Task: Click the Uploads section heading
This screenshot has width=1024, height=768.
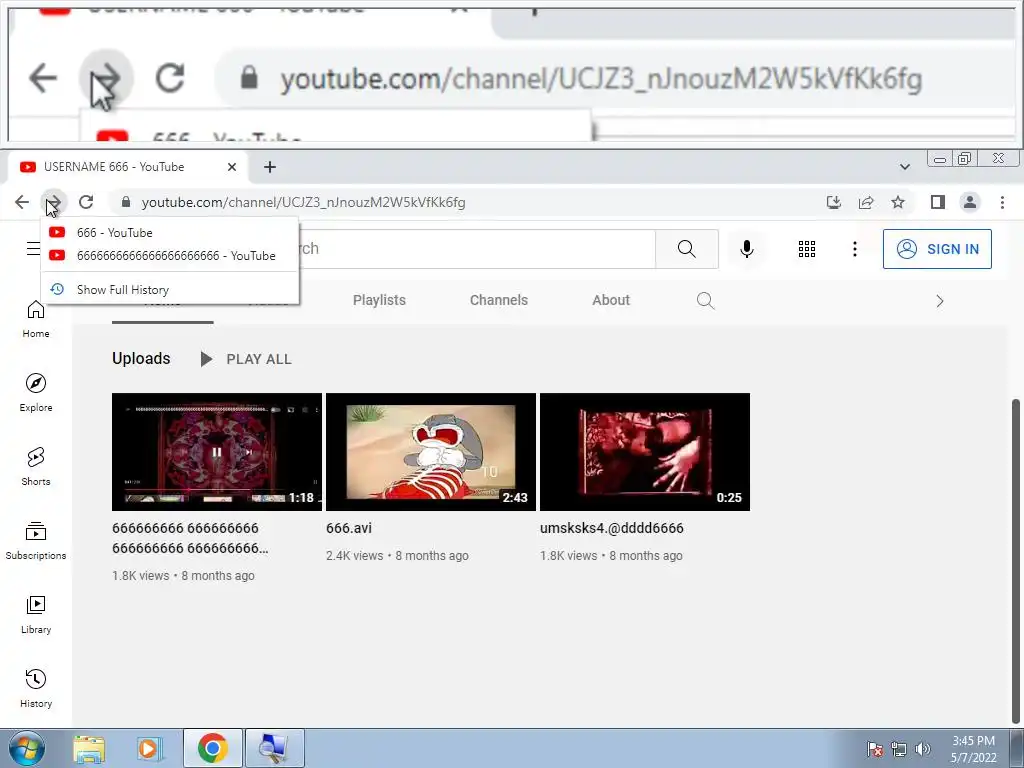Action: pyautogui.click(x=141, y=359)
